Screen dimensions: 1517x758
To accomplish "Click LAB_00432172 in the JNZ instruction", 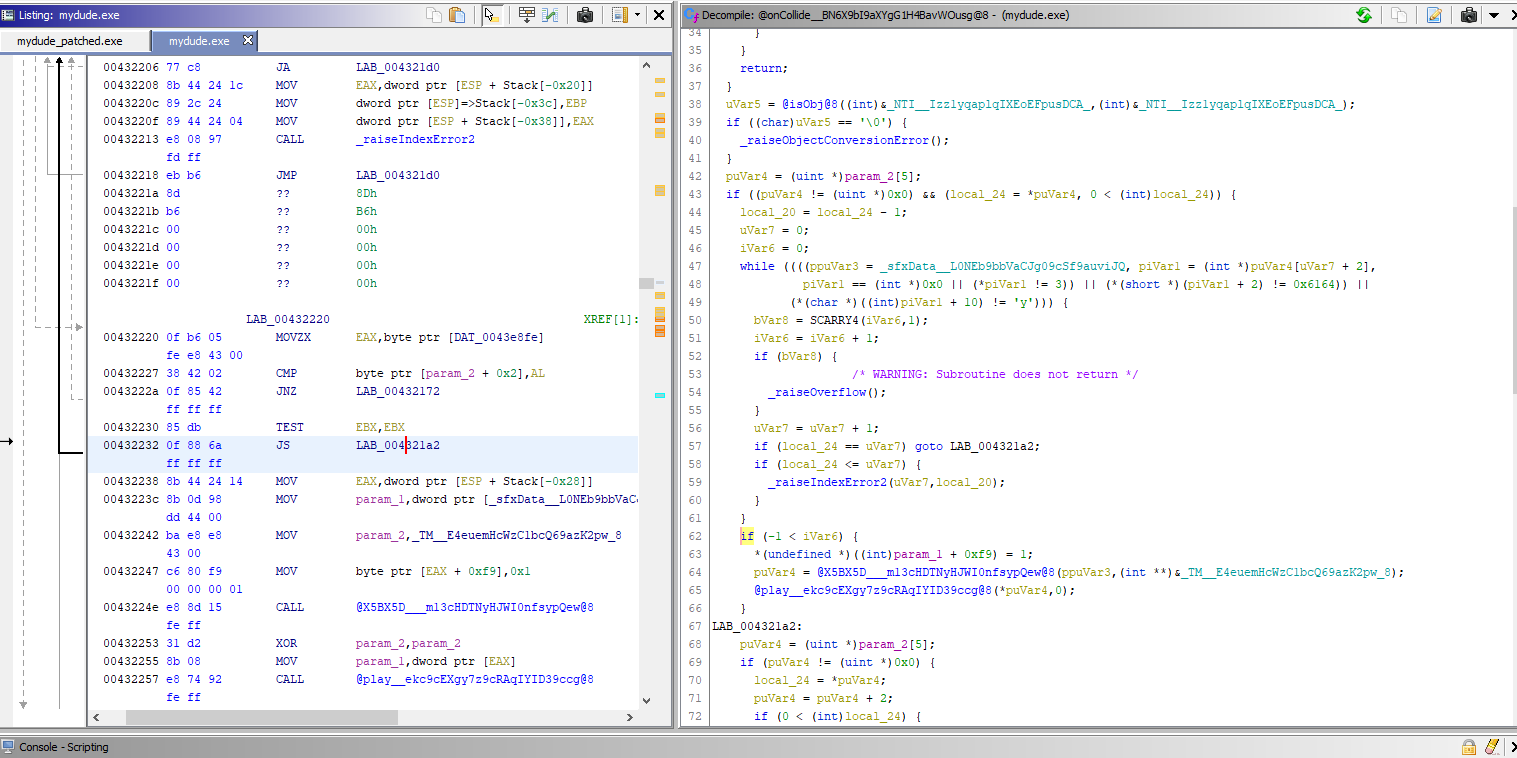I will pos(397,391).
